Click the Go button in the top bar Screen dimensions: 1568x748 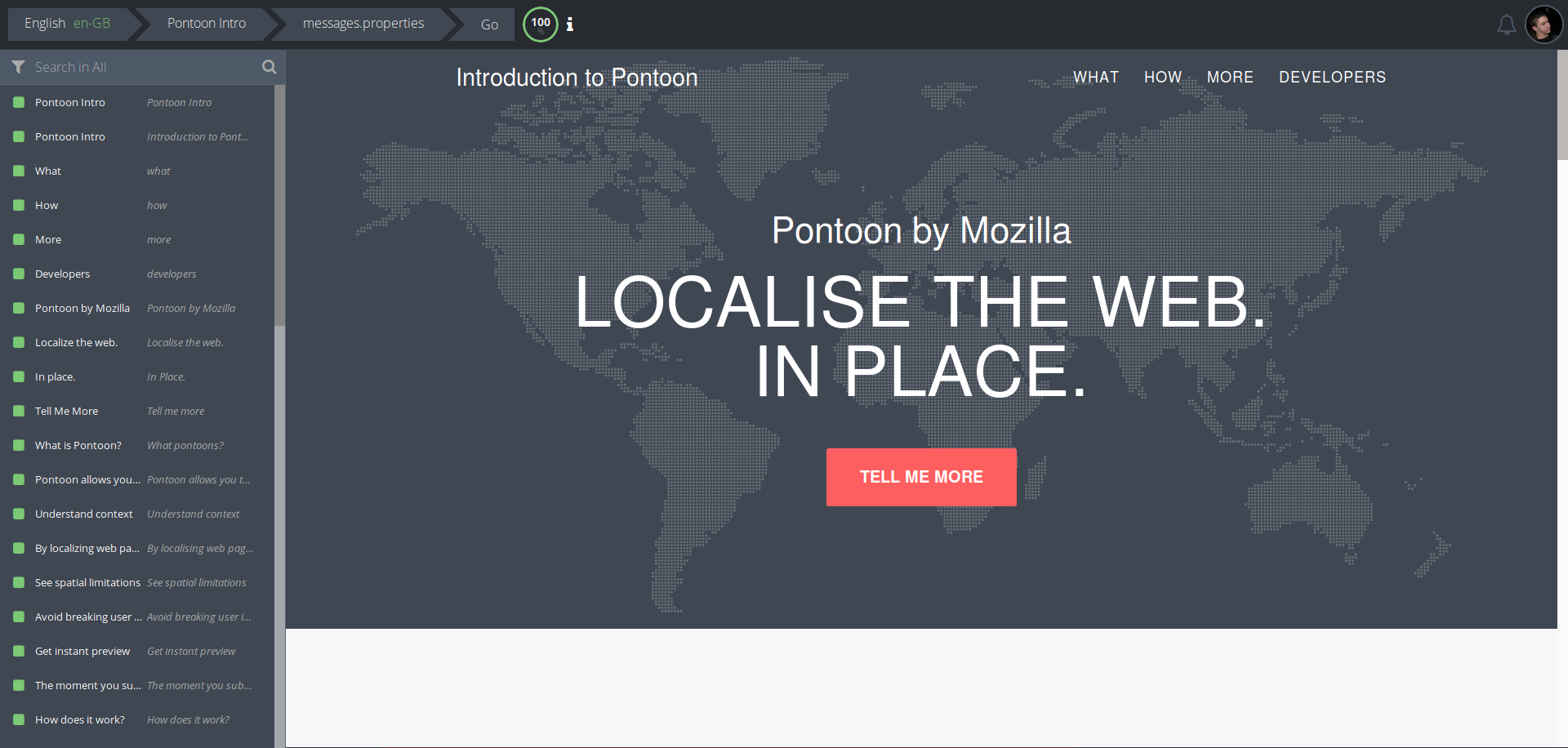click(x=489, y=24)
